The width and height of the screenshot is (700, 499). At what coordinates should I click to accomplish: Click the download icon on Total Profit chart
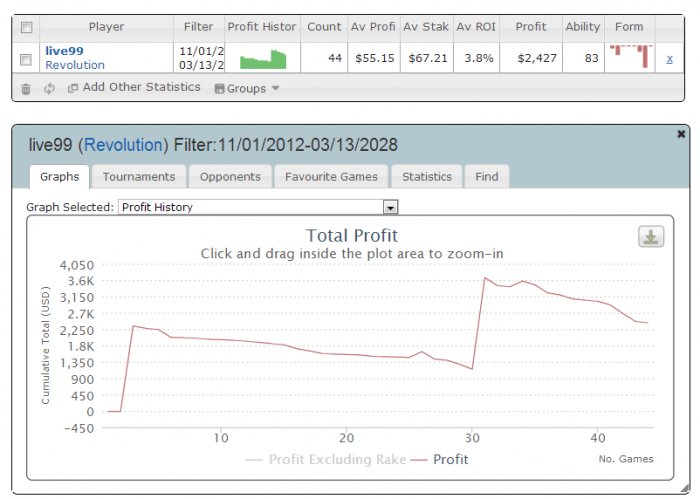(651, 237)
